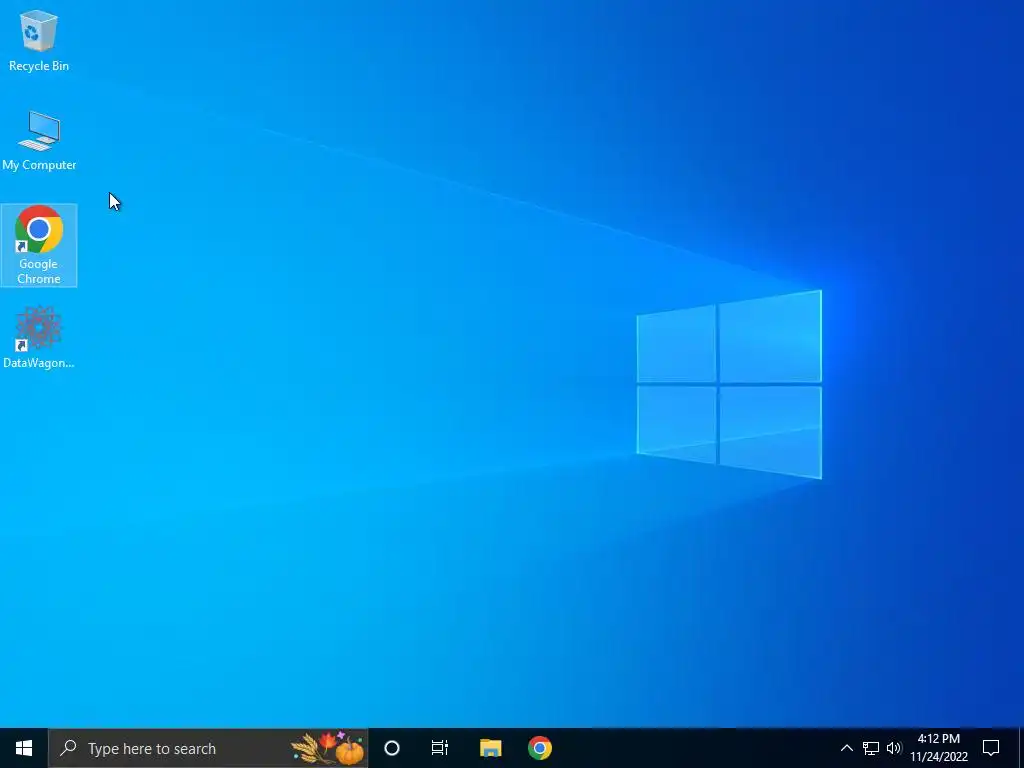Open Task View from the taskbar
Screen dimensions: 1024x768
pos(440,748)
